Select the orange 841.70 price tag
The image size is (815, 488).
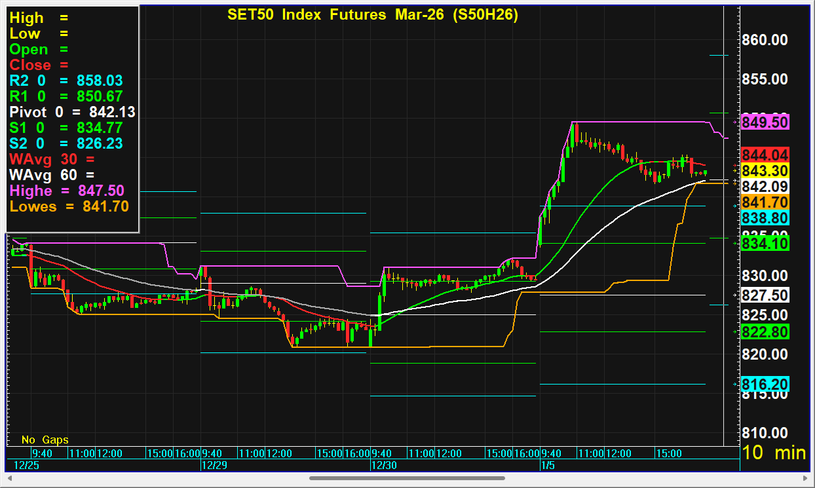(765, 202)
